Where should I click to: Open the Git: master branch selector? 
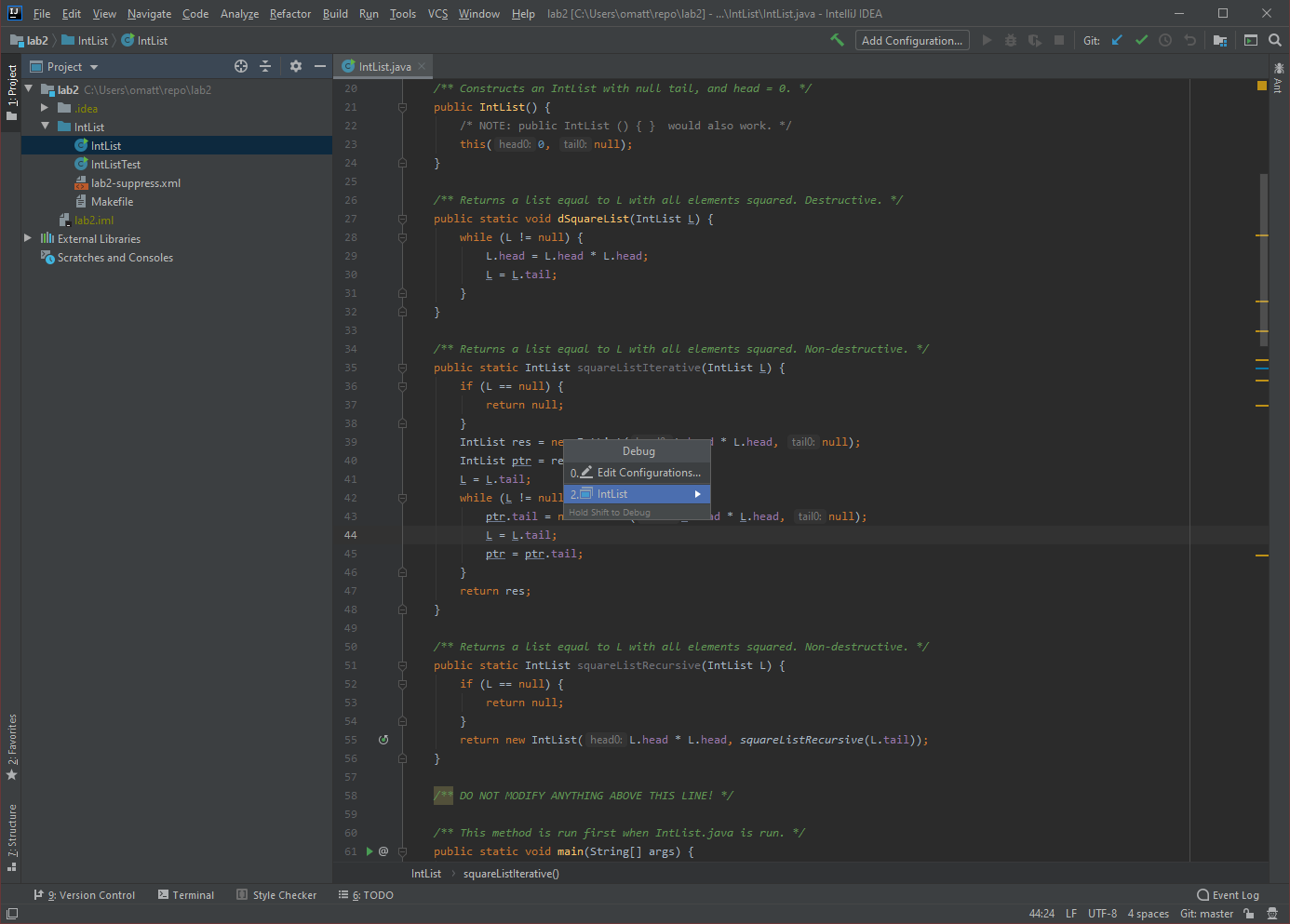[1205, 914]
